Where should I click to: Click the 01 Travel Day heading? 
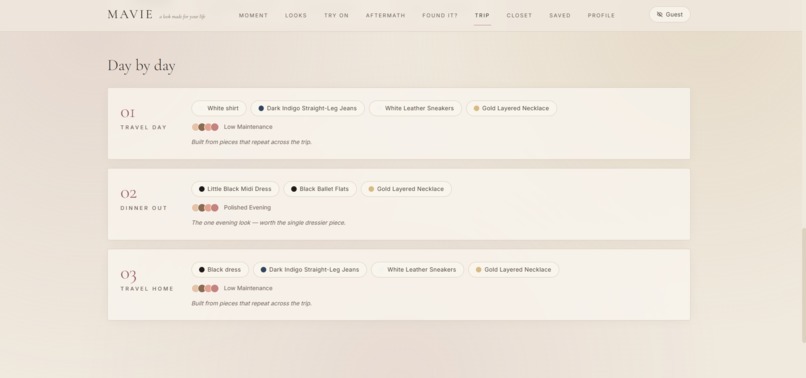point(143,119)
